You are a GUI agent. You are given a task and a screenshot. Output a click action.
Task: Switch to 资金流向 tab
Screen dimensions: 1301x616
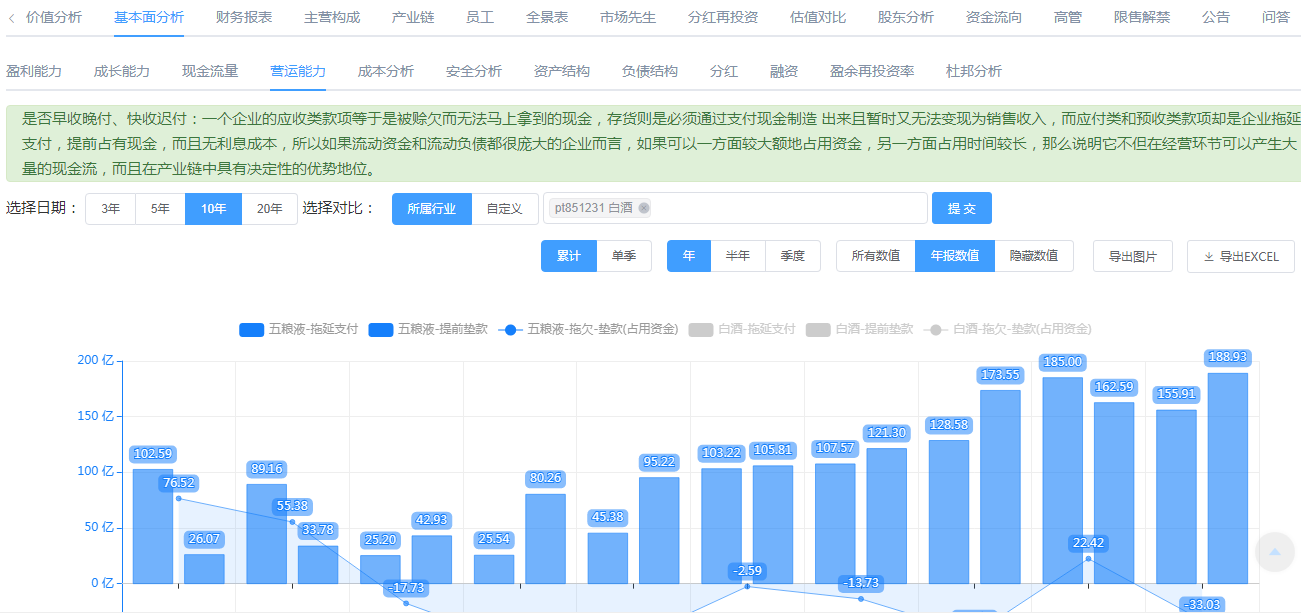[x=994, y=17]
